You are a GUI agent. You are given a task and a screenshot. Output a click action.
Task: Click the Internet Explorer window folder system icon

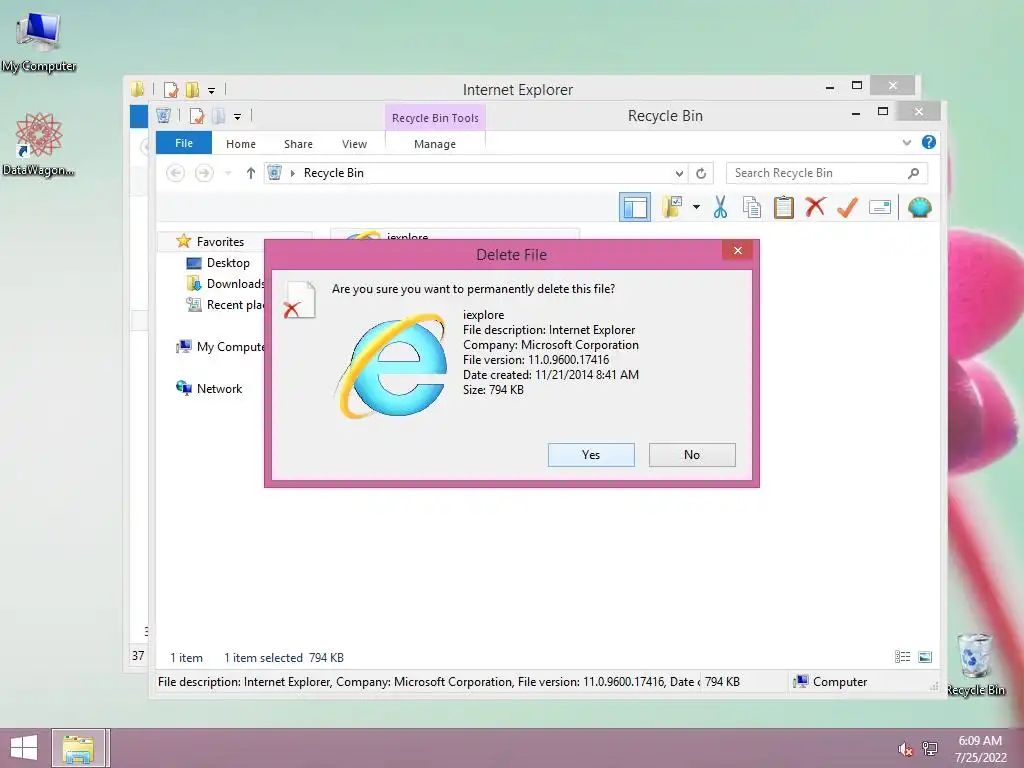click(137, 89)
